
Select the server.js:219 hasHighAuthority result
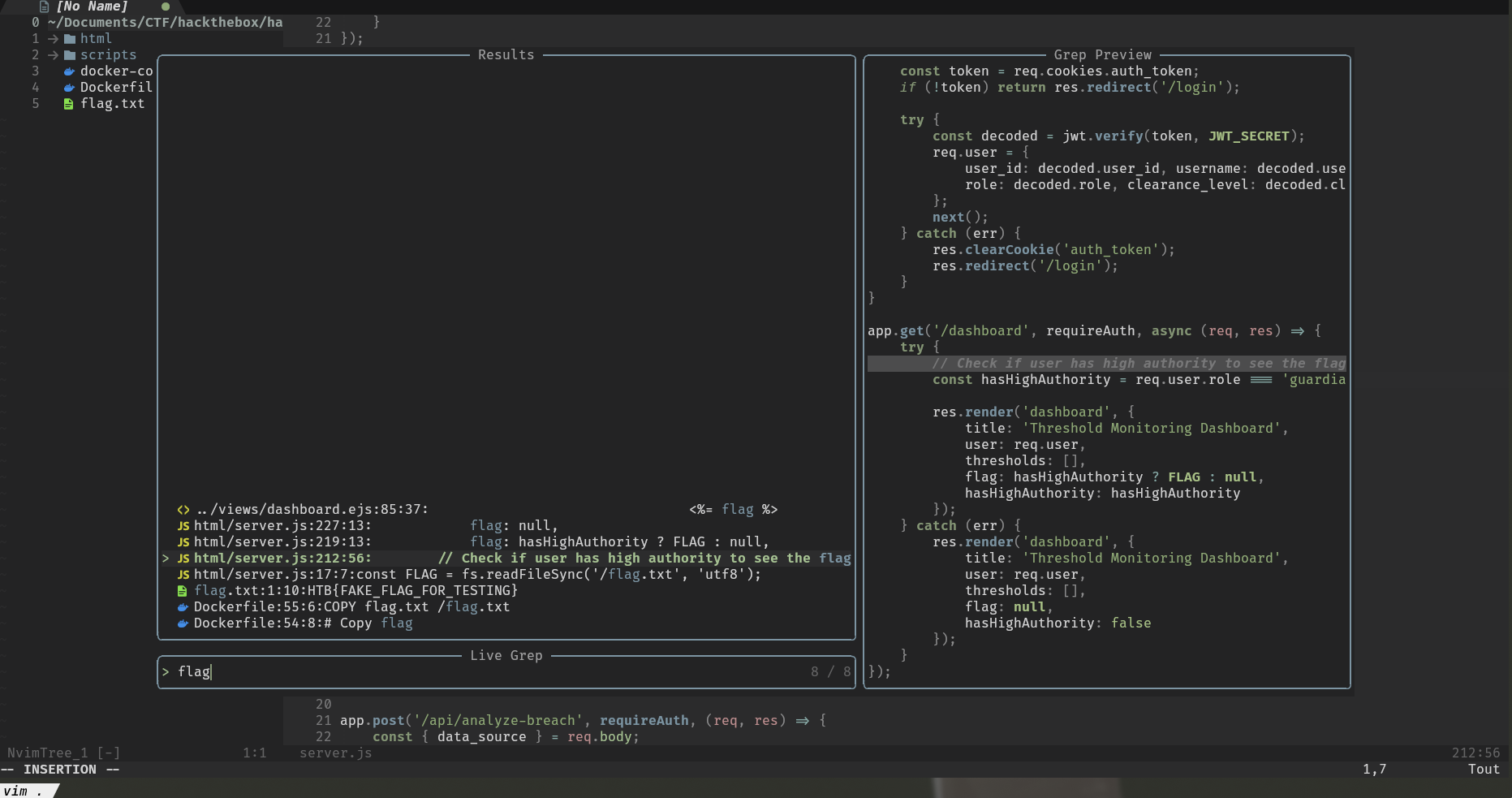pyautogui.click(x=479, y=542)
